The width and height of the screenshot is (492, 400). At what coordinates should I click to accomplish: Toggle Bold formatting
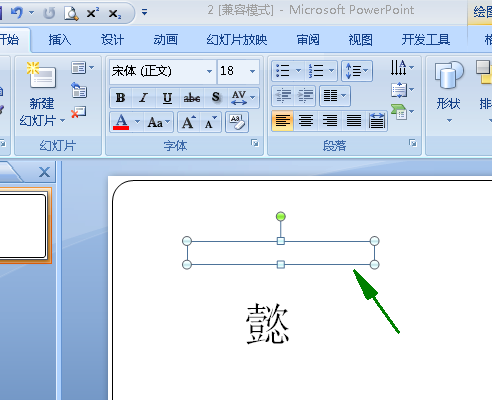pos(120,98)
